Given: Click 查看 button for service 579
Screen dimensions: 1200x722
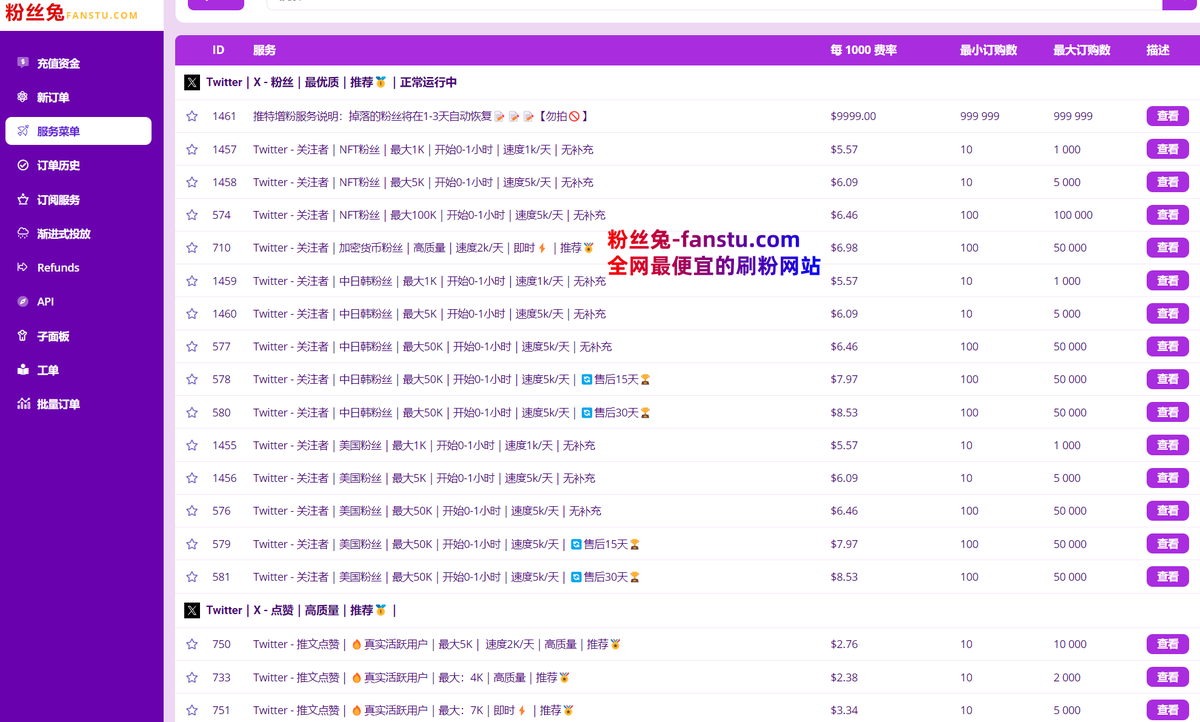Looking at the screenshot, I should (1167, 544).
